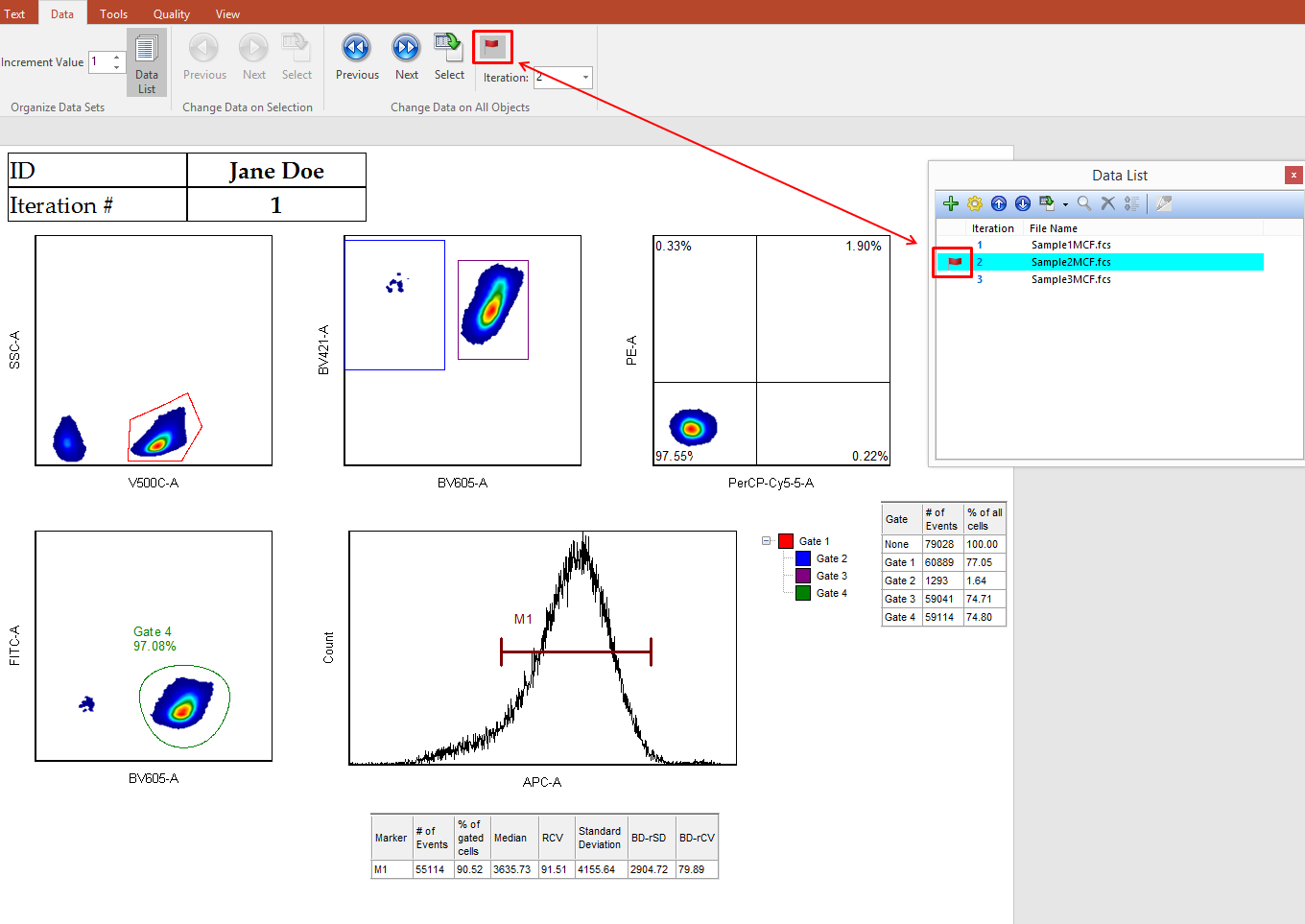Expand the export icon's dropdown arrow in Data List

tap(1065, 204)
